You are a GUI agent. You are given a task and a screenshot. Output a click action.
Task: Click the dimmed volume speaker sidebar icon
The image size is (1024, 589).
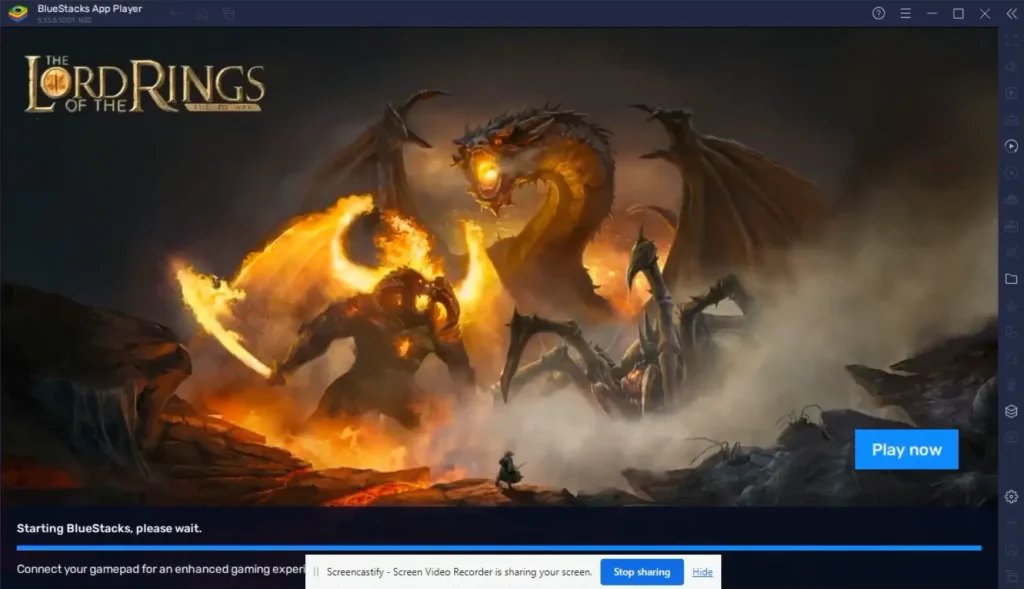point(1011,67)
